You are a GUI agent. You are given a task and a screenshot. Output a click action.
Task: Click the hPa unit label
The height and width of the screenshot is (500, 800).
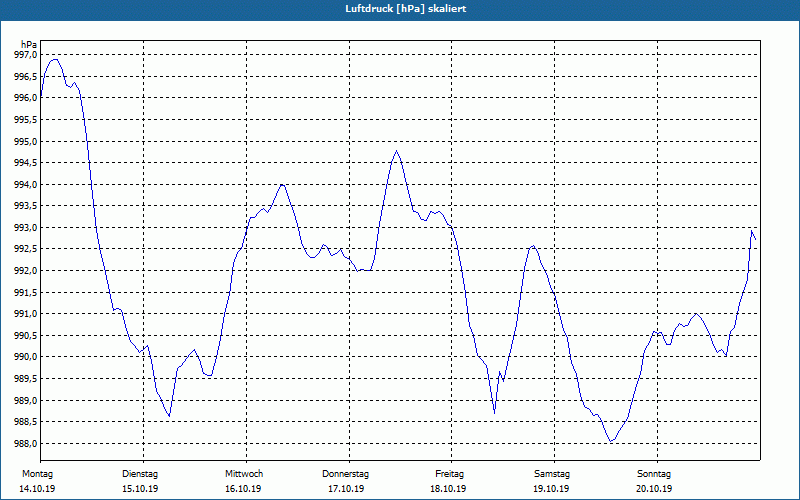(x=29, y=45)
